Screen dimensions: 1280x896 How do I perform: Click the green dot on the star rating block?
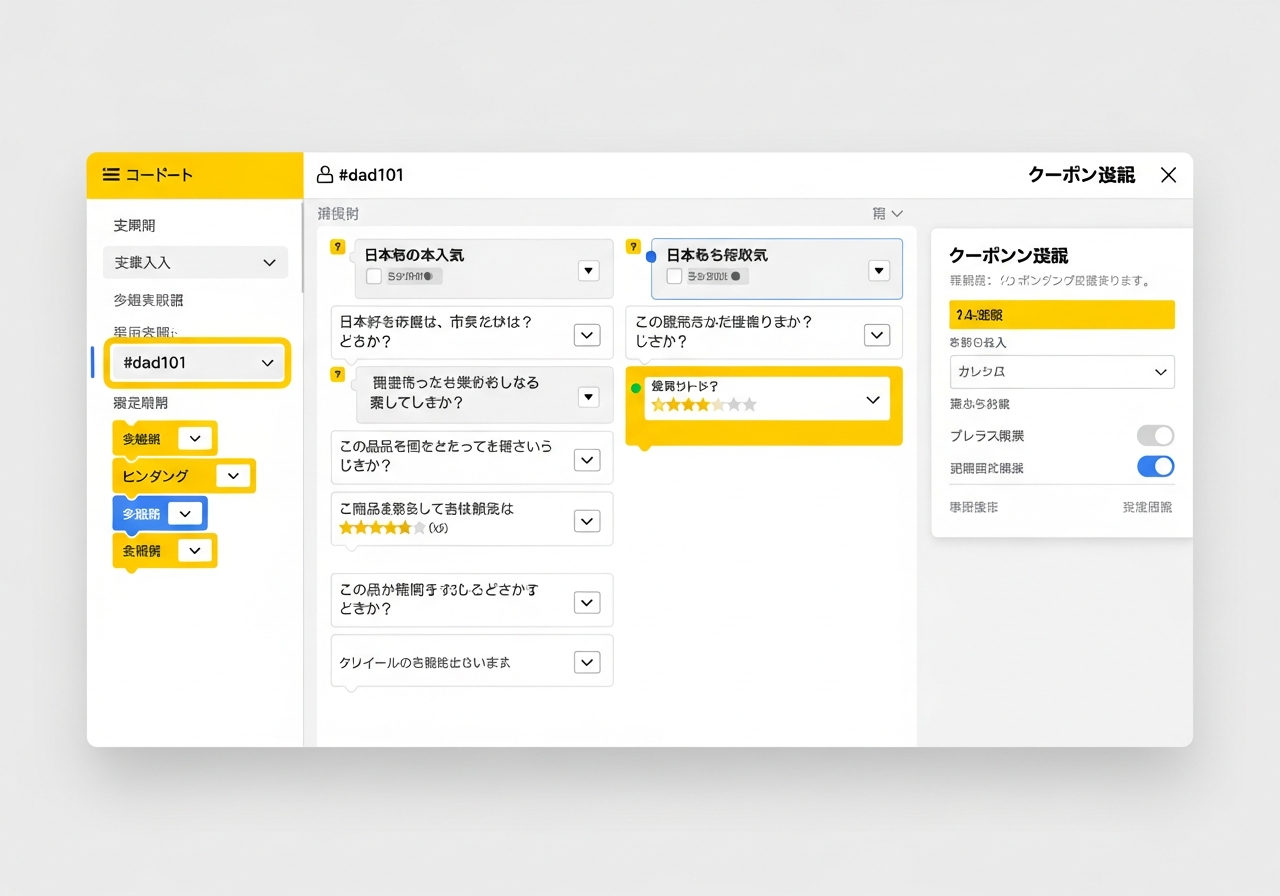point(636,387)
